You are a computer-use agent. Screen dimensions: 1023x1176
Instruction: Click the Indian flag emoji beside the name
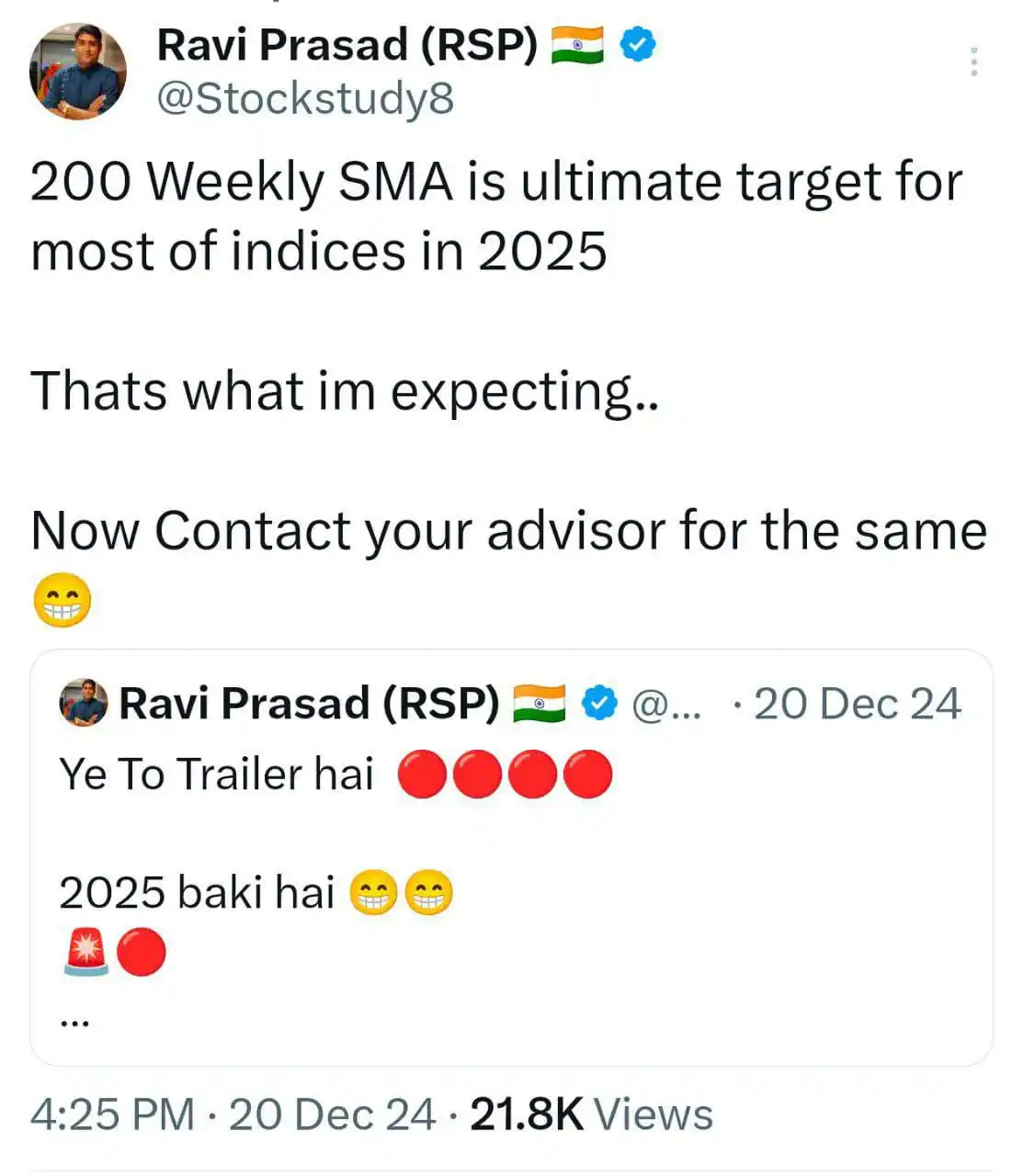[x=576, y=41]
